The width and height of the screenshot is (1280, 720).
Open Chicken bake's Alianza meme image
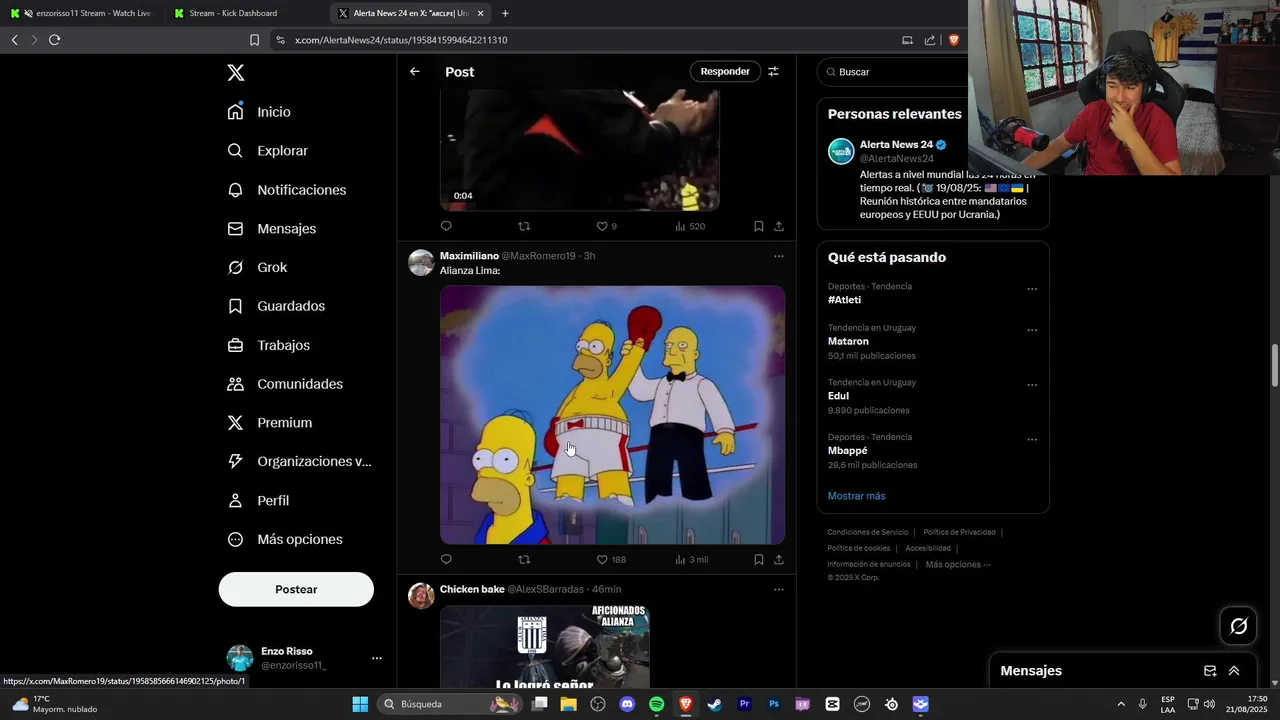pyautogui.click(x=545, y=648)
